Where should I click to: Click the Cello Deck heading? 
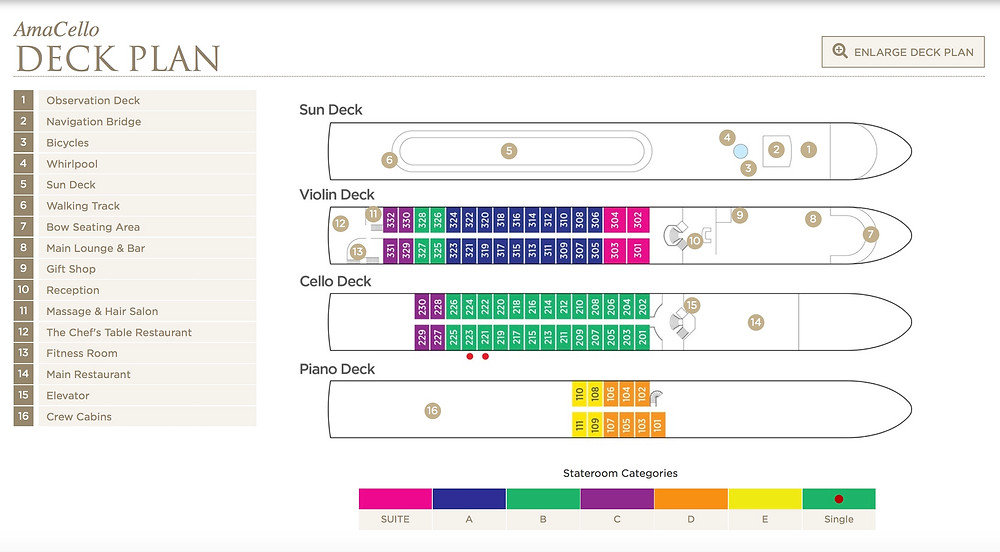(335, 281)
